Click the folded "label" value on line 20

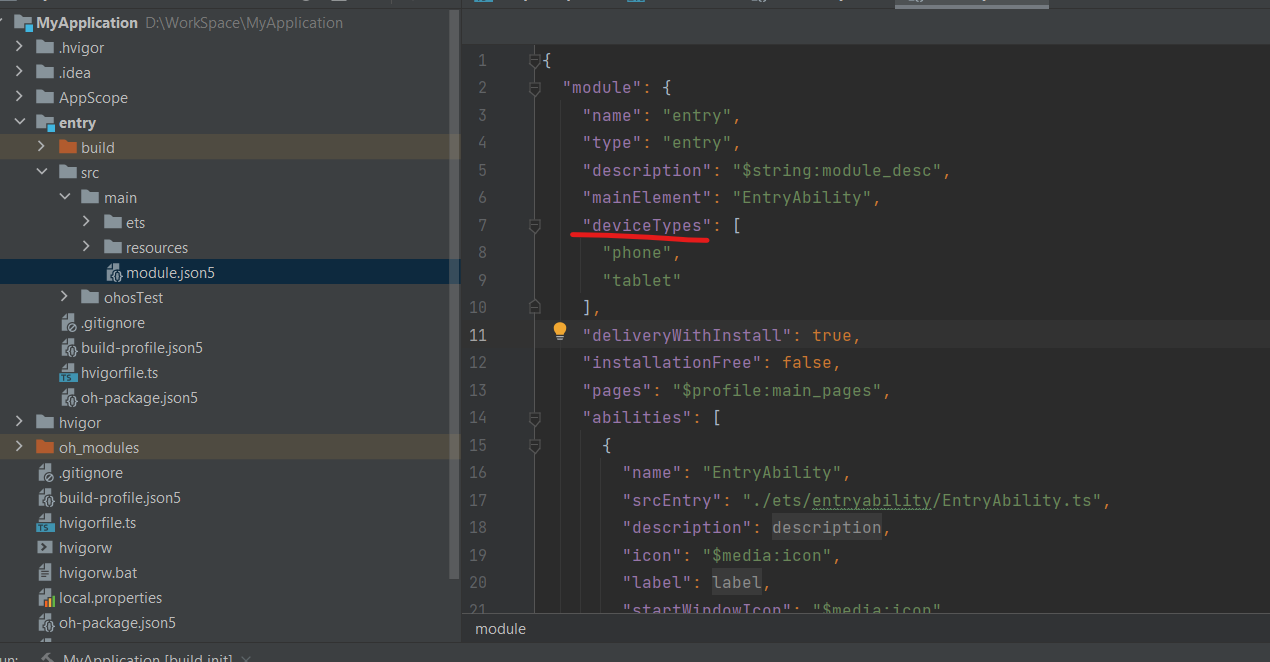coord(737,582)
